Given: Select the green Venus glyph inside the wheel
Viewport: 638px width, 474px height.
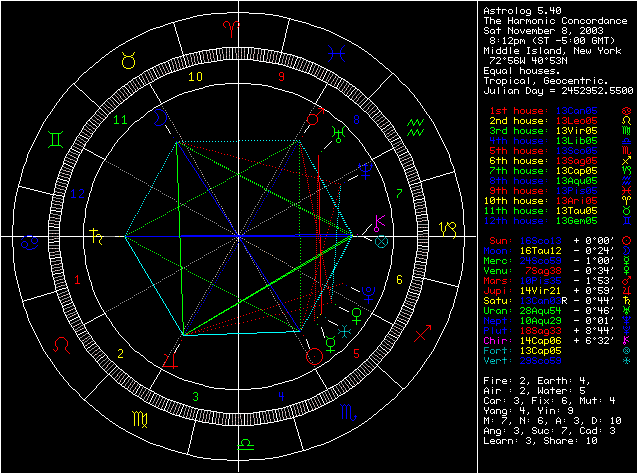Looking at the screenshot, I should pyautogui.click(x=356, y=316).
